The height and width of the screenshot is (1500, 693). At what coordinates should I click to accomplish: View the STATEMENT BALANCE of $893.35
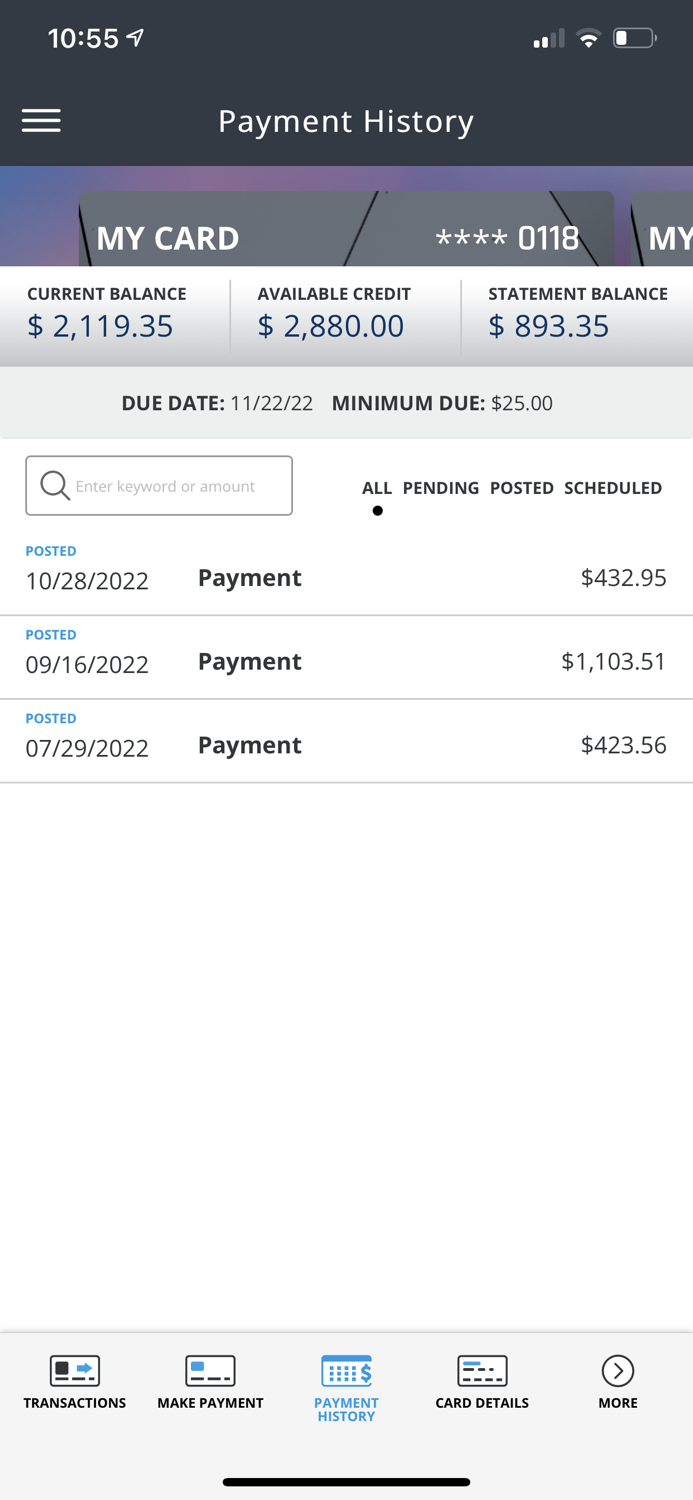[548, 326]
